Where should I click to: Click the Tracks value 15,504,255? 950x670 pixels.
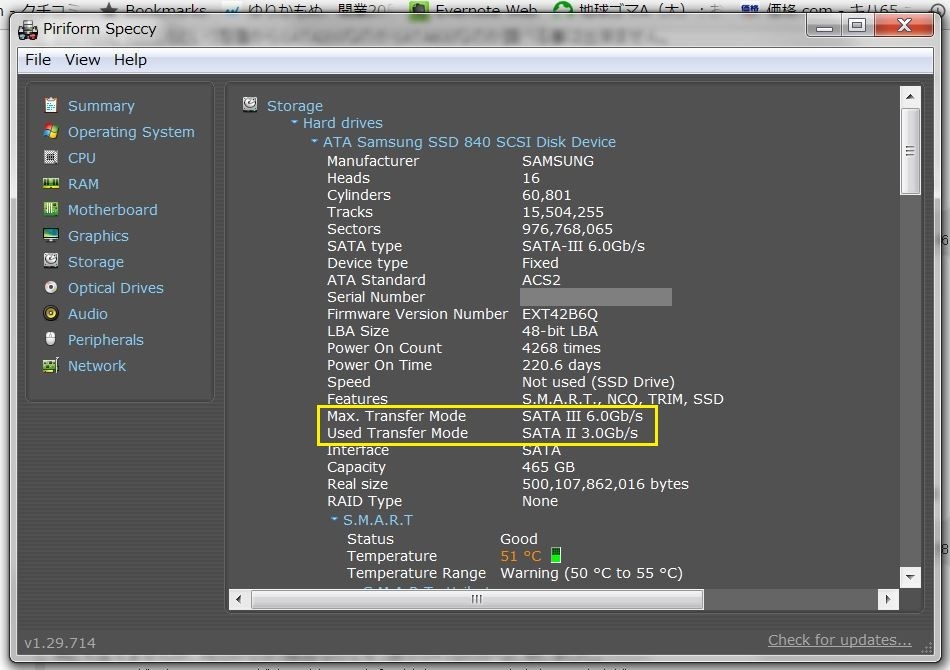(562, 211)
